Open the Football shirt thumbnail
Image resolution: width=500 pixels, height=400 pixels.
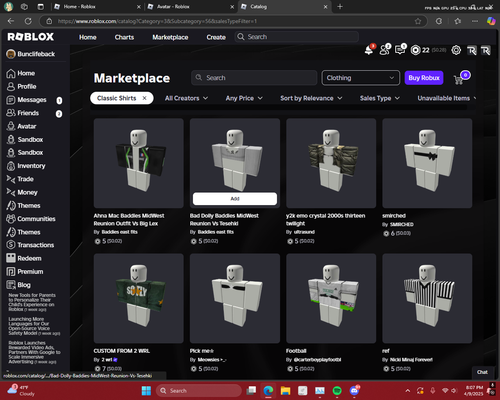[331, 298]
